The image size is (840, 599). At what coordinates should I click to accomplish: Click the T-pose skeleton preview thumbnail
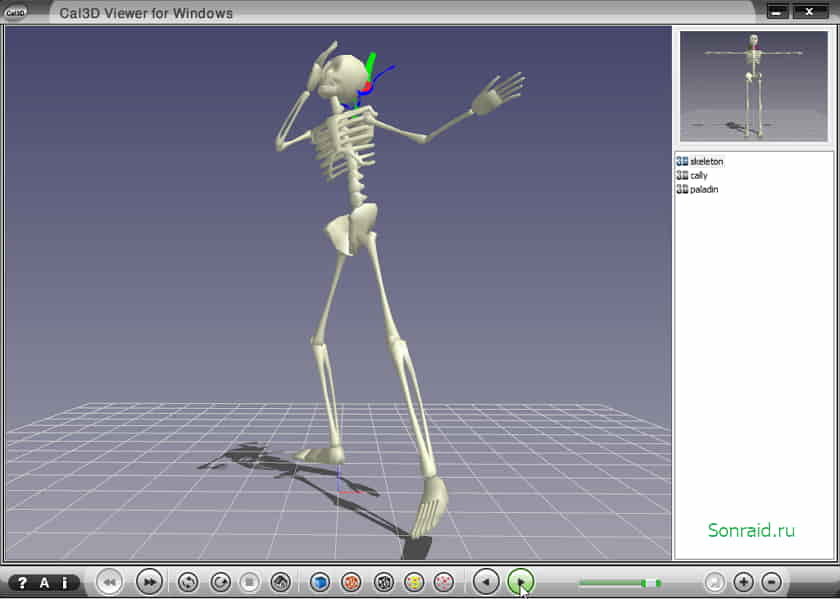tap(754, 86)
